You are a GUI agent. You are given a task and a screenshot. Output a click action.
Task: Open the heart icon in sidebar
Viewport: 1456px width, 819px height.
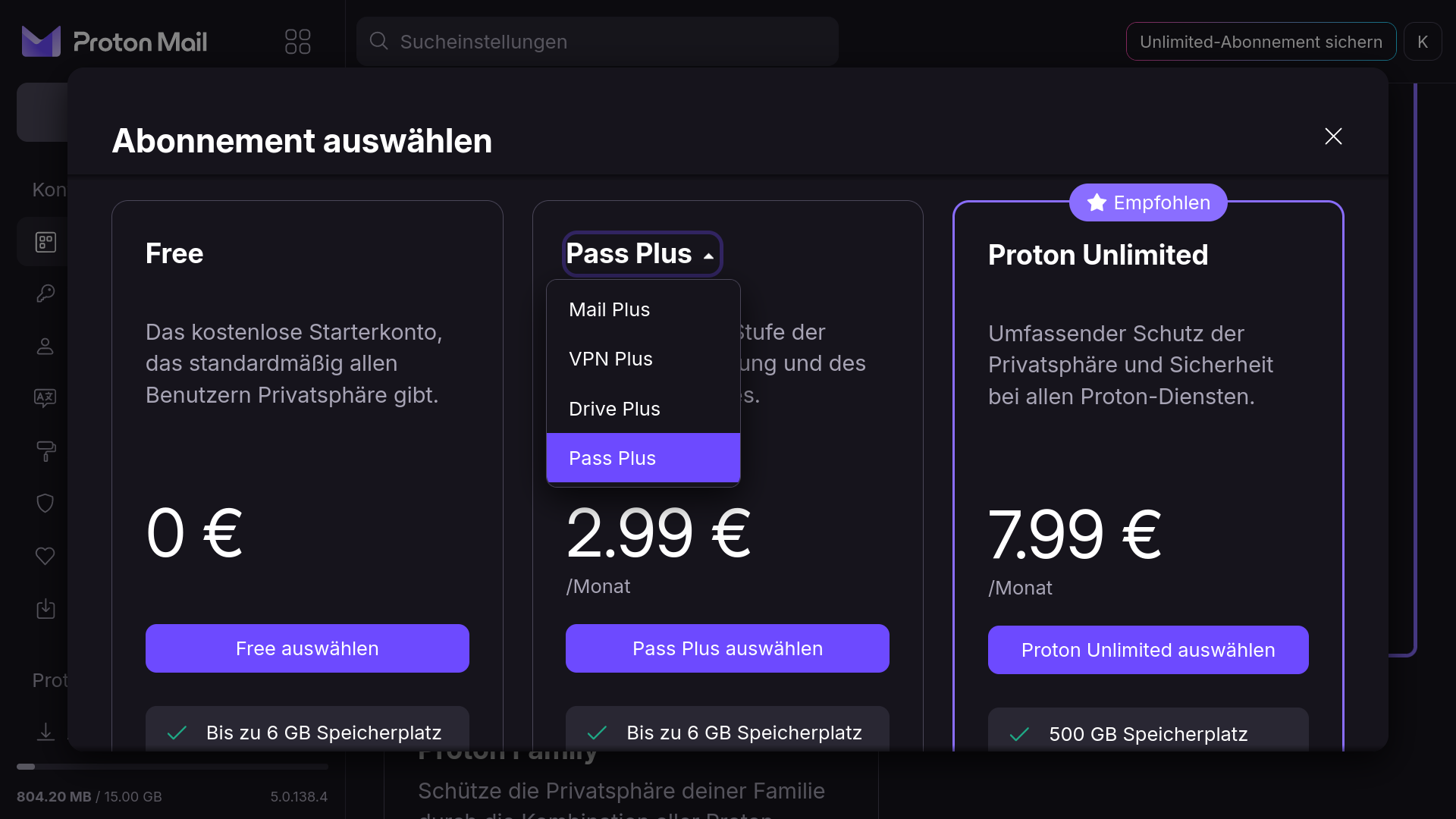point(45,556)
